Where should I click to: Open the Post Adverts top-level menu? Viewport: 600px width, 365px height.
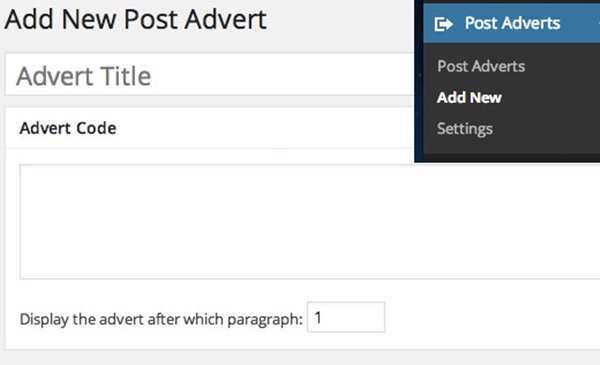coord(512,23)
